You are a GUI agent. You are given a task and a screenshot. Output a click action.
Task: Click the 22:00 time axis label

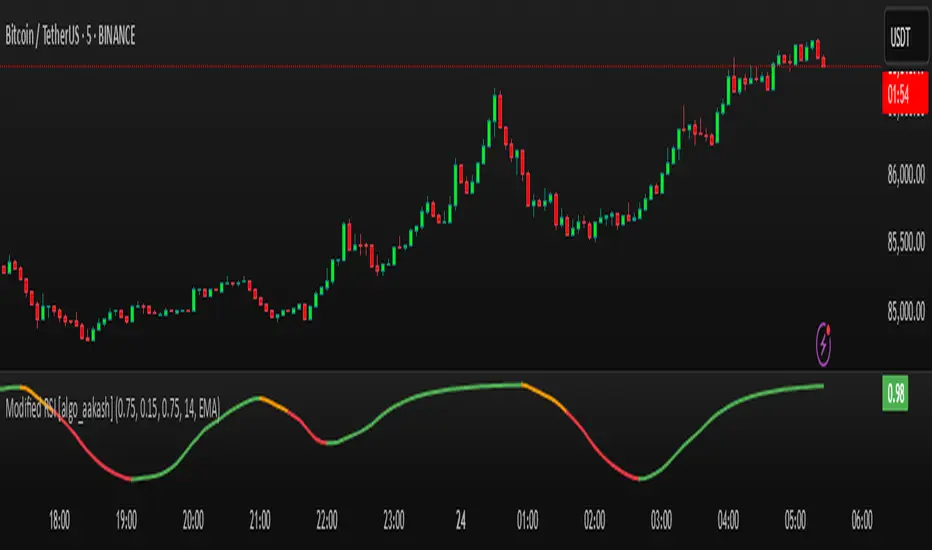coord(327,520)
